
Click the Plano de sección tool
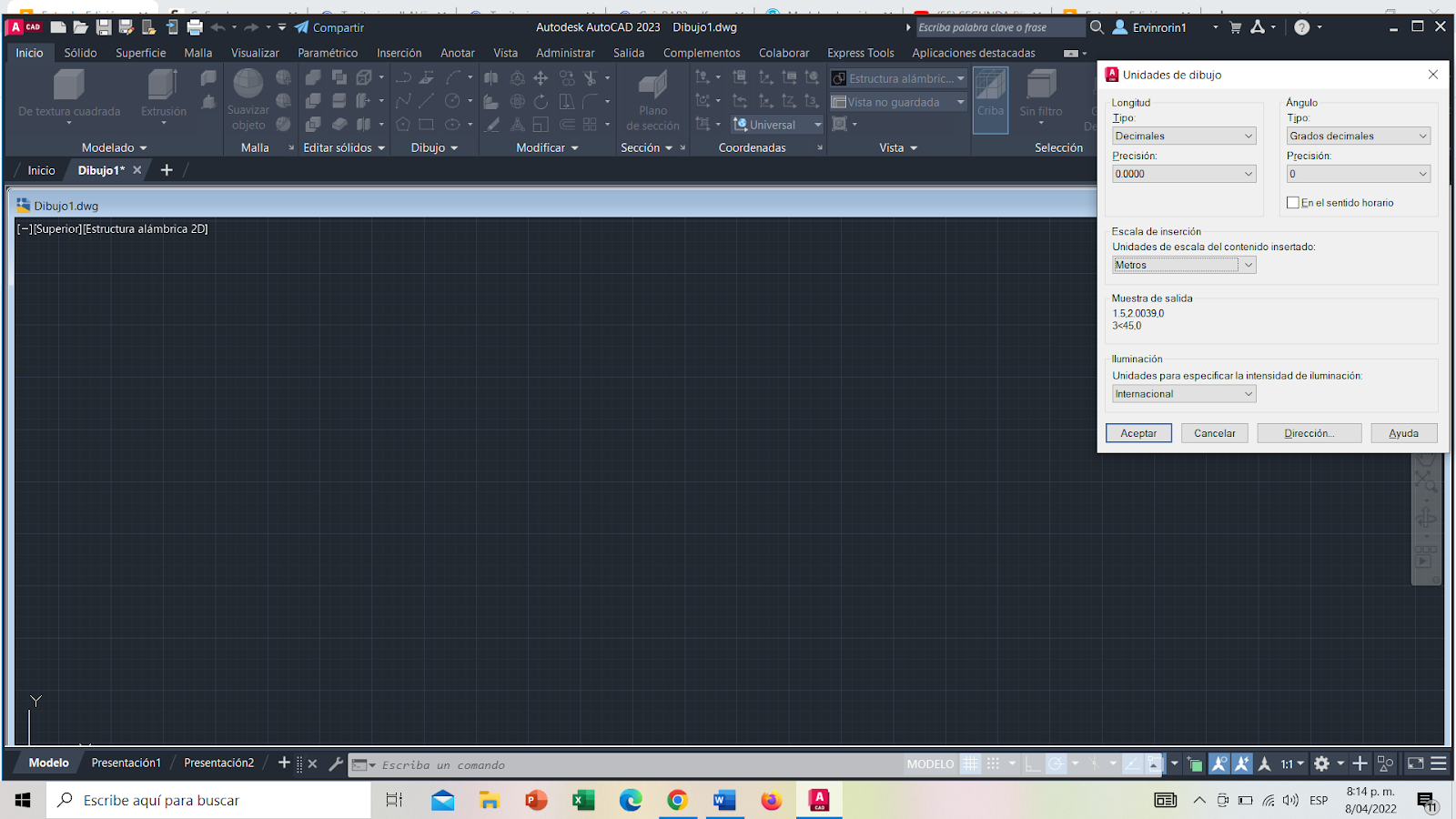(652, 100)
